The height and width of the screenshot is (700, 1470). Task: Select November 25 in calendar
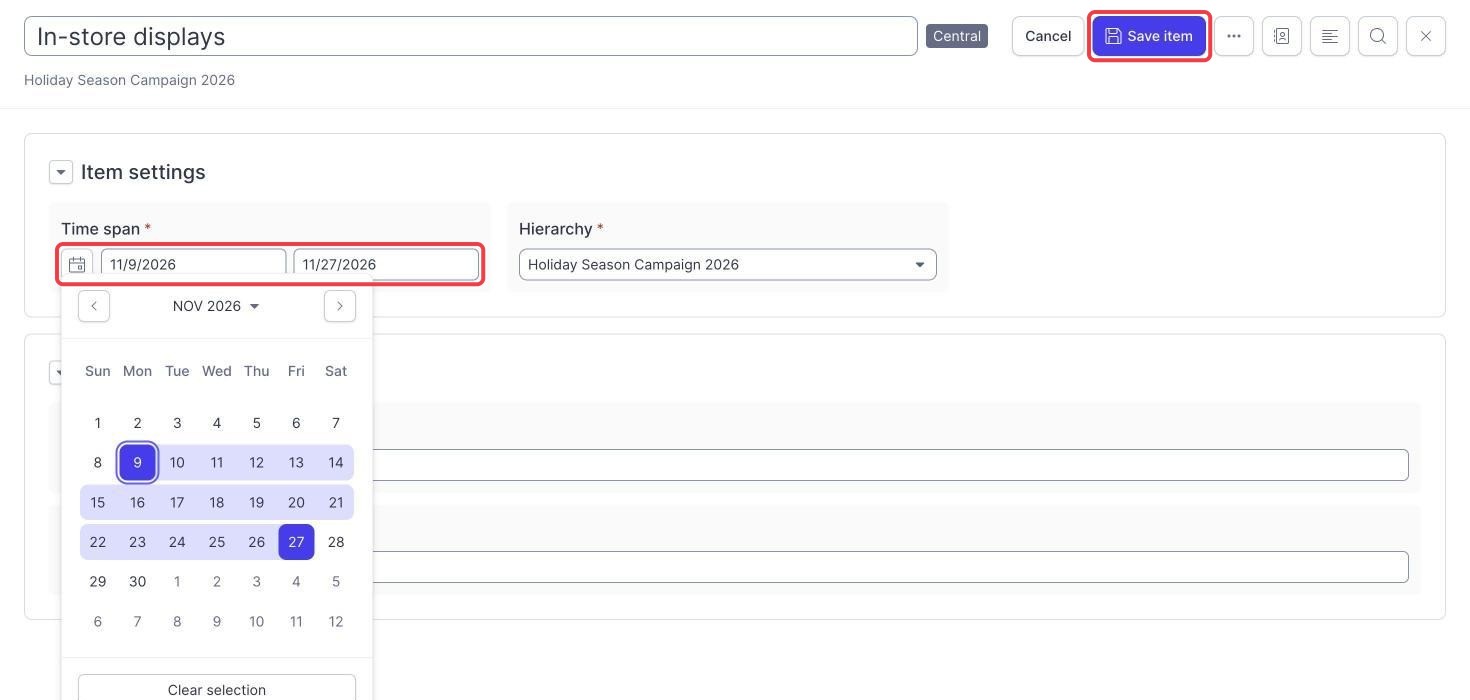coord(217,542)
